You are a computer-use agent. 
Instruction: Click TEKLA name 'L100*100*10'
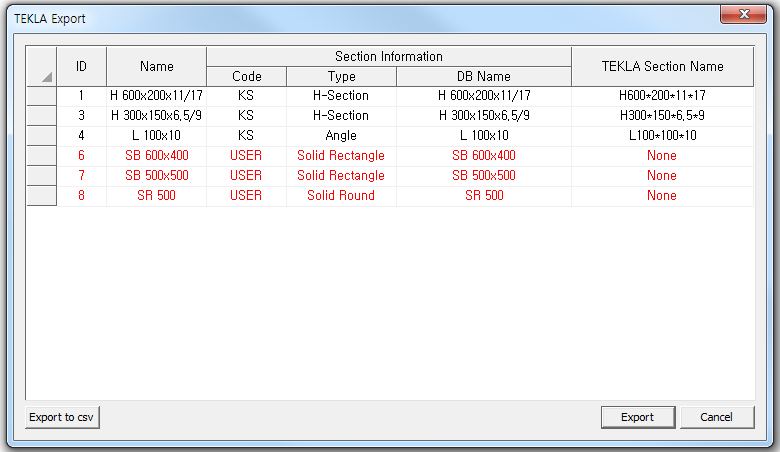663,136
